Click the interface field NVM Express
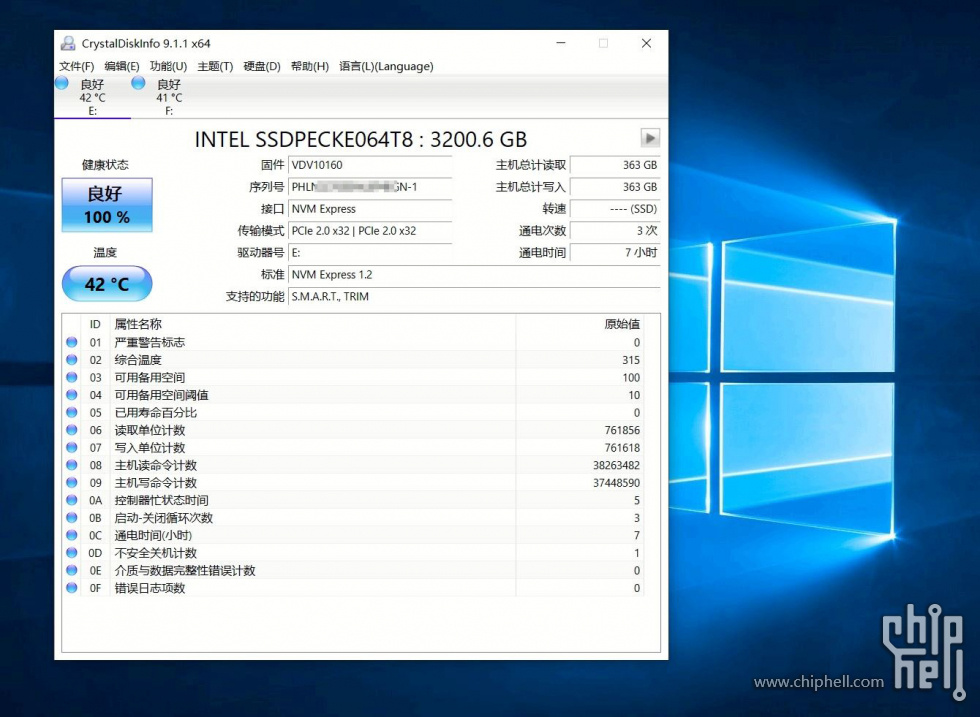This screenshot has height=717, width=980. coord(370,209)
